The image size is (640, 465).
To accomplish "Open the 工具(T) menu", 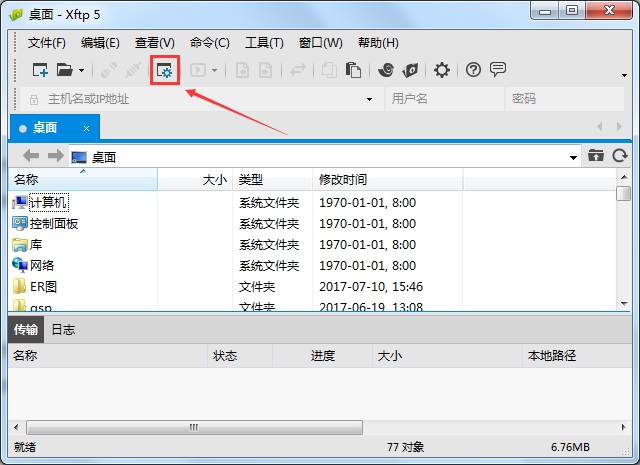I will click(x=264, y=43).
